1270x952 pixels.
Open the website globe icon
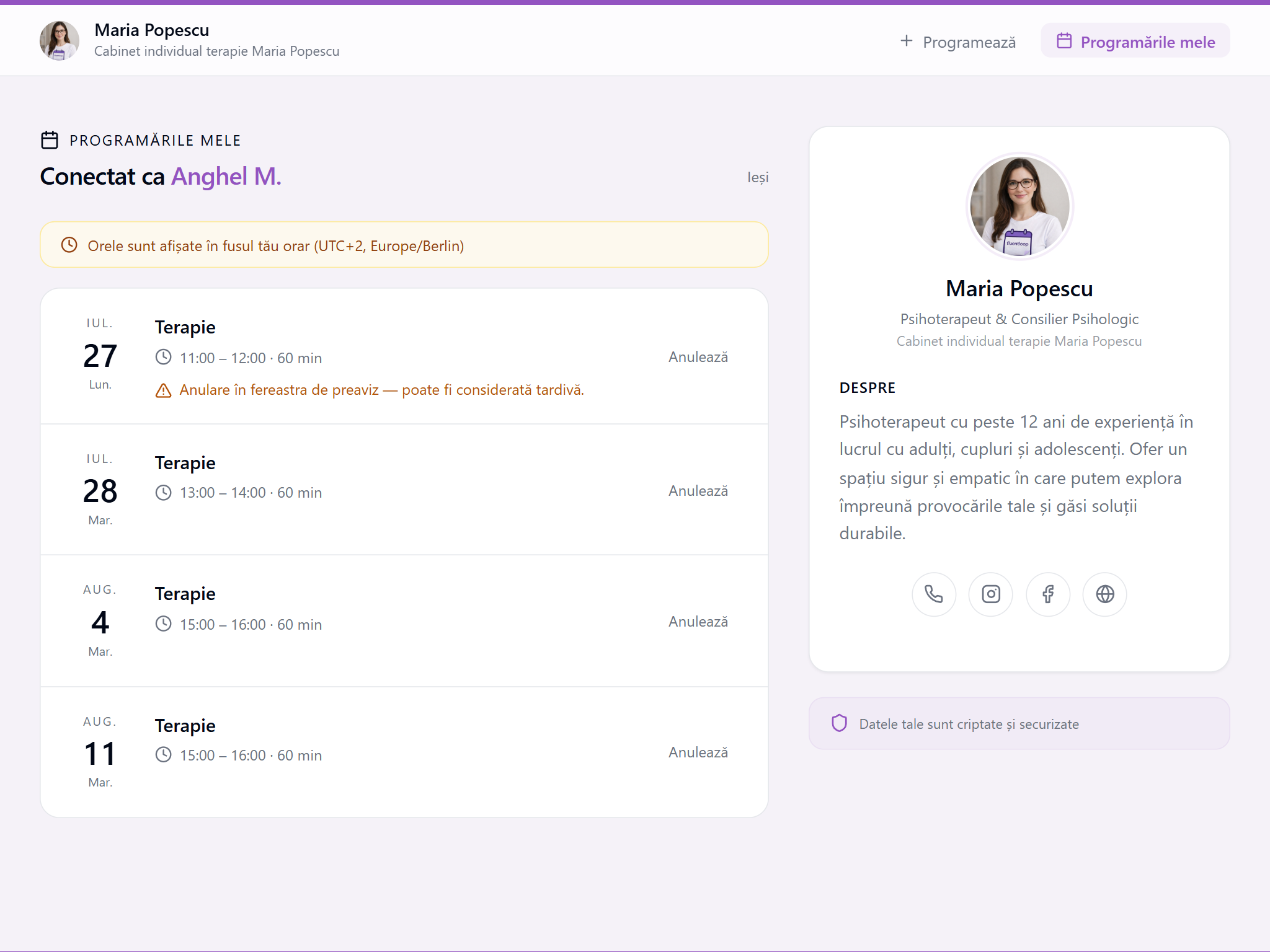[1105, 594]
